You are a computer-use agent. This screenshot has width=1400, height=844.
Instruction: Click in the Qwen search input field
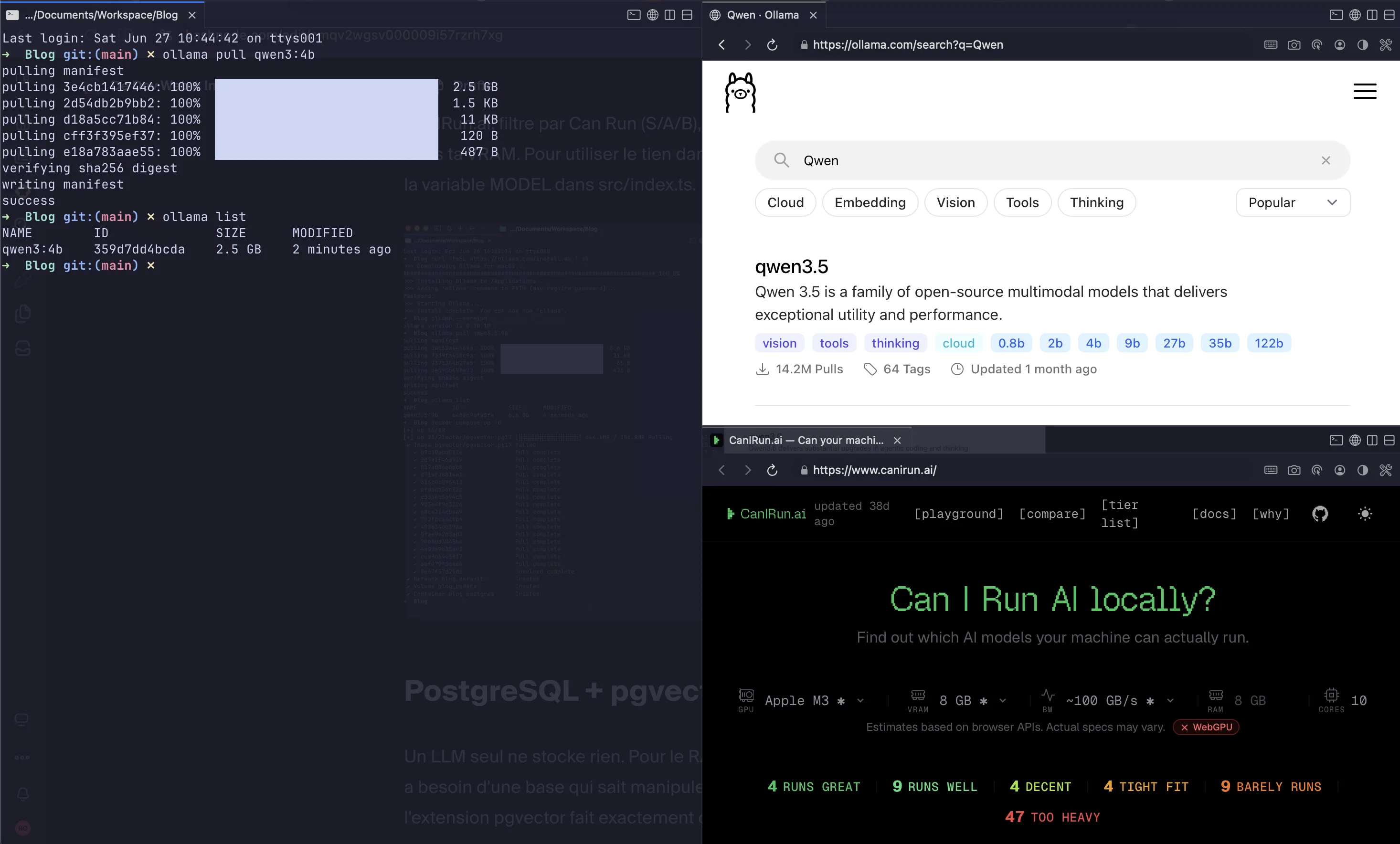coord(1052,160)
